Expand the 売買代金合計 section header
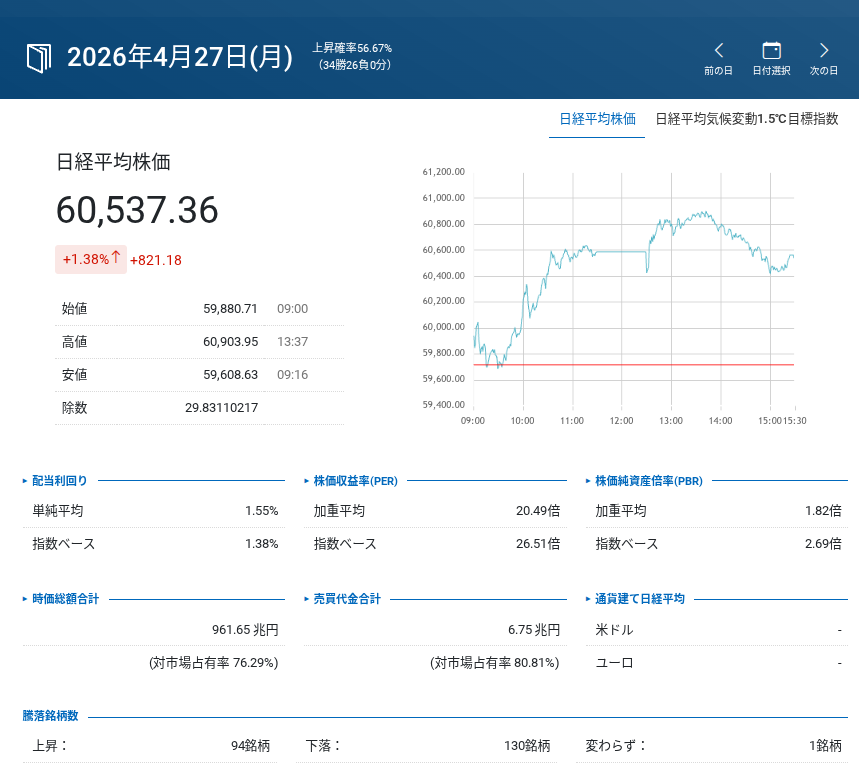Screen dimensions: 859x770 click(347, 599)
